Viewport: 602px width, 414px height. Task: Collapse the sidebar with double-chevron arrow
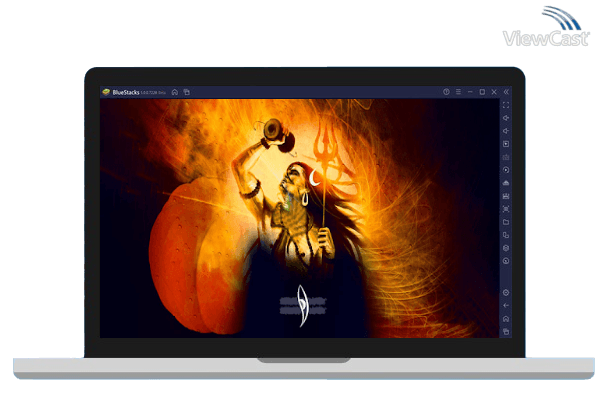[506, 92]
